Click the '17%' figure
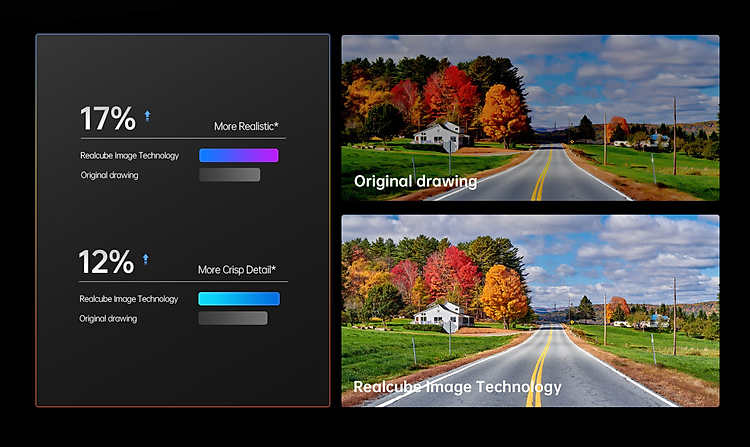This screenshot has width=750, height=447. coord(108,119)
